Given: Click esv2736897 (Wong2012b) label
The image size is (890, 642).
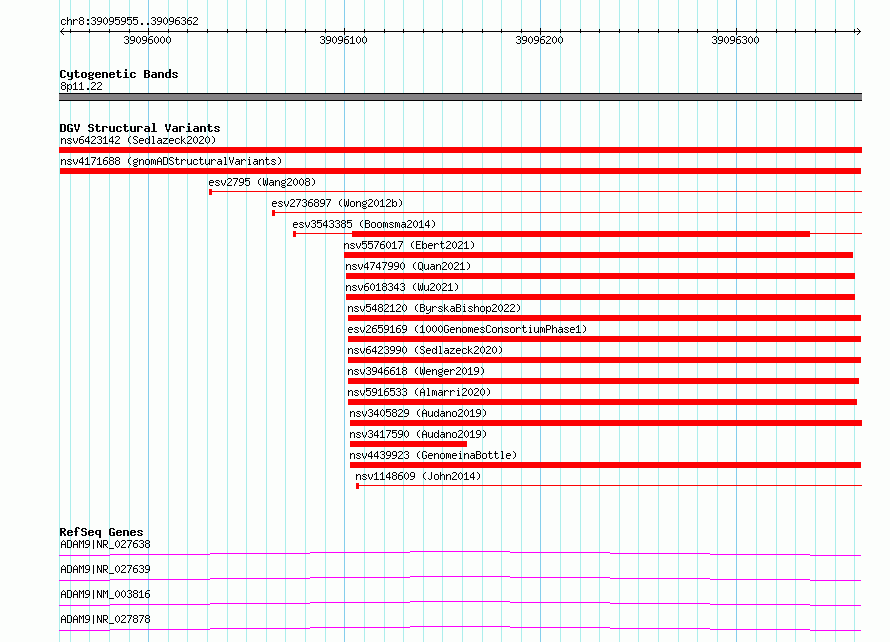Looking at the screenshot, I should pyautogui.click(x=337, y=203).
